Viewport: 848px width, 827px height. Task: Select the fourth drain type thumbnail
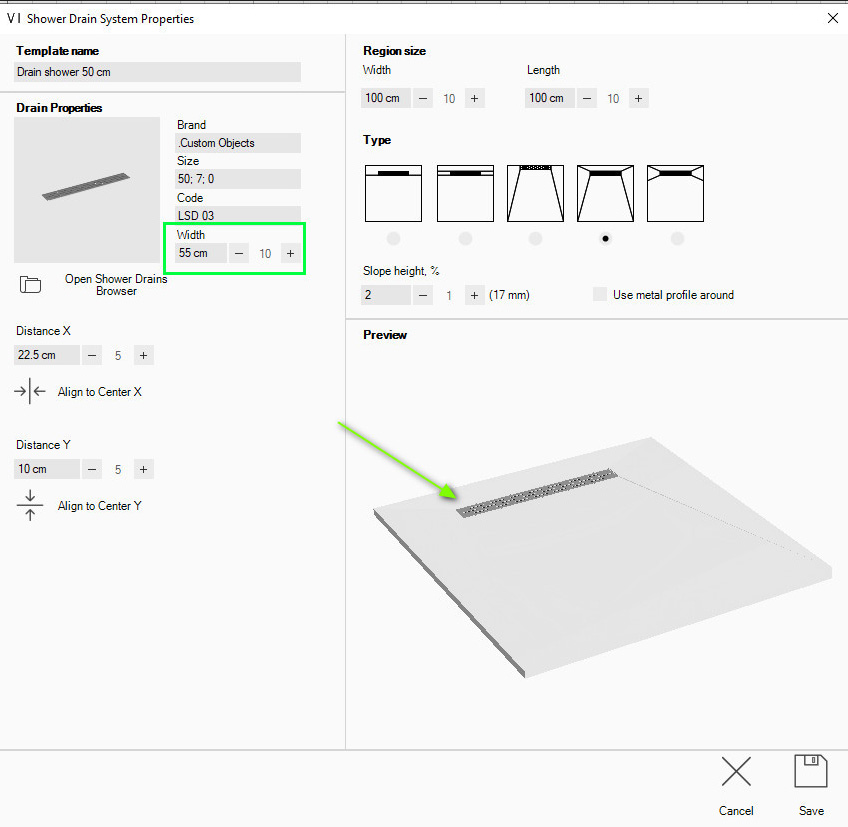605,194
